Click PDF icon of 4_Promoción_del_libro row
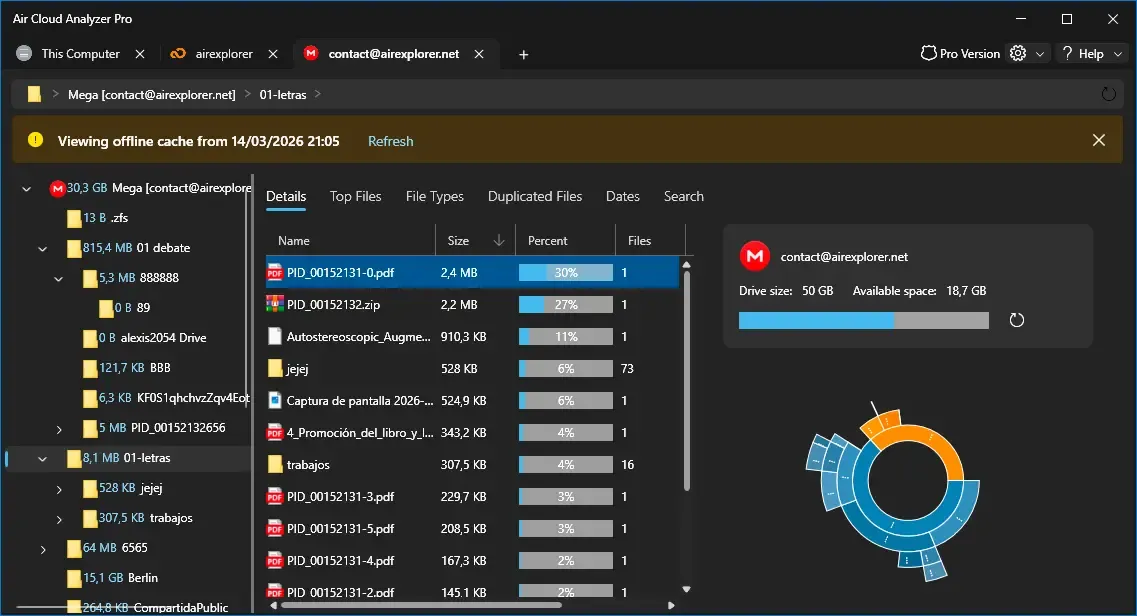 pos(274,432)
